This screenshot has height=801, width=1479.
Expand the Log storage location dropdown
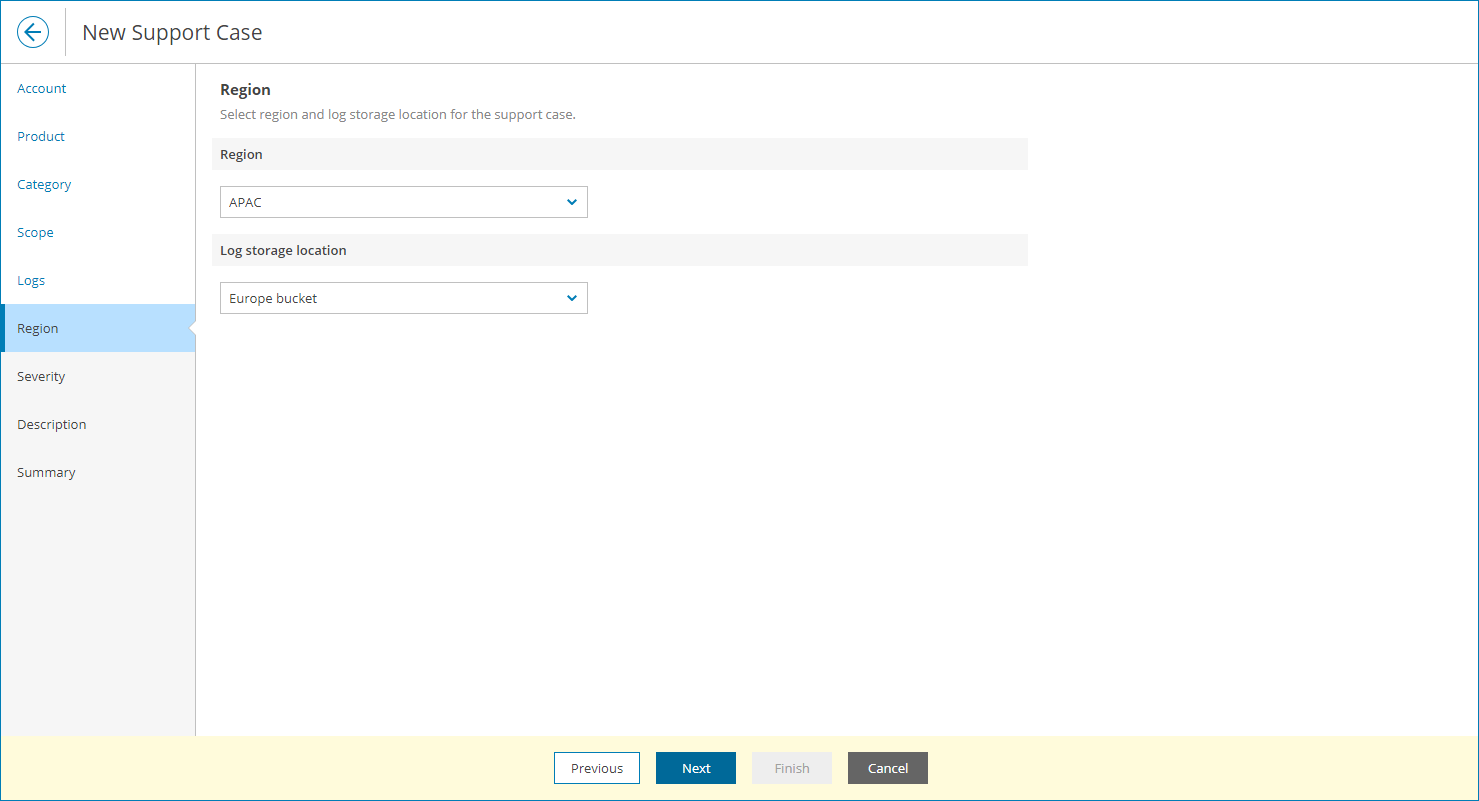[404, 298]
